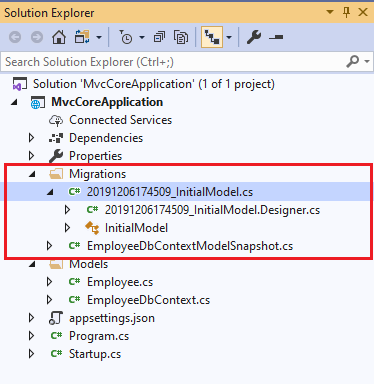Collapse the Models folder

pos(32,264)
